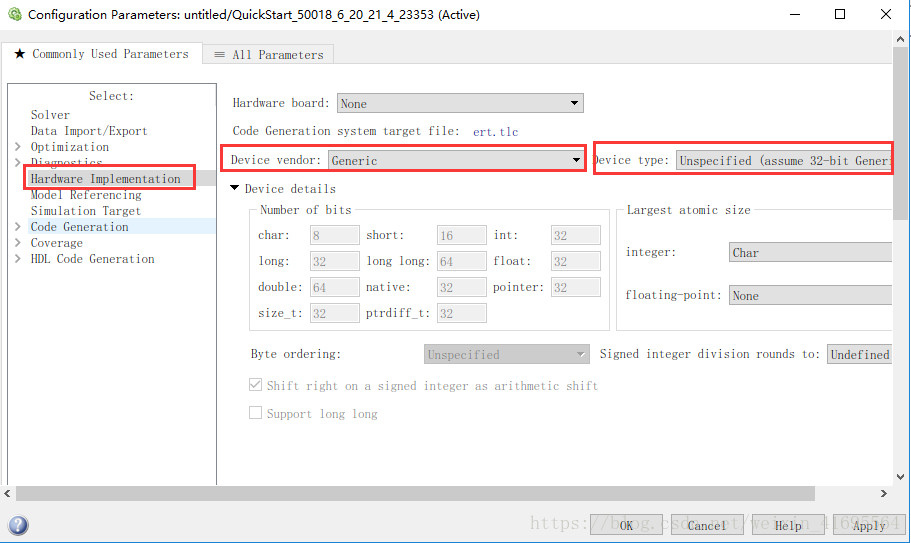The width and height of the screenshot is (911, 543).
Task: Click the vertical scrollbar thumb
Action: click(x=901, y=134)
